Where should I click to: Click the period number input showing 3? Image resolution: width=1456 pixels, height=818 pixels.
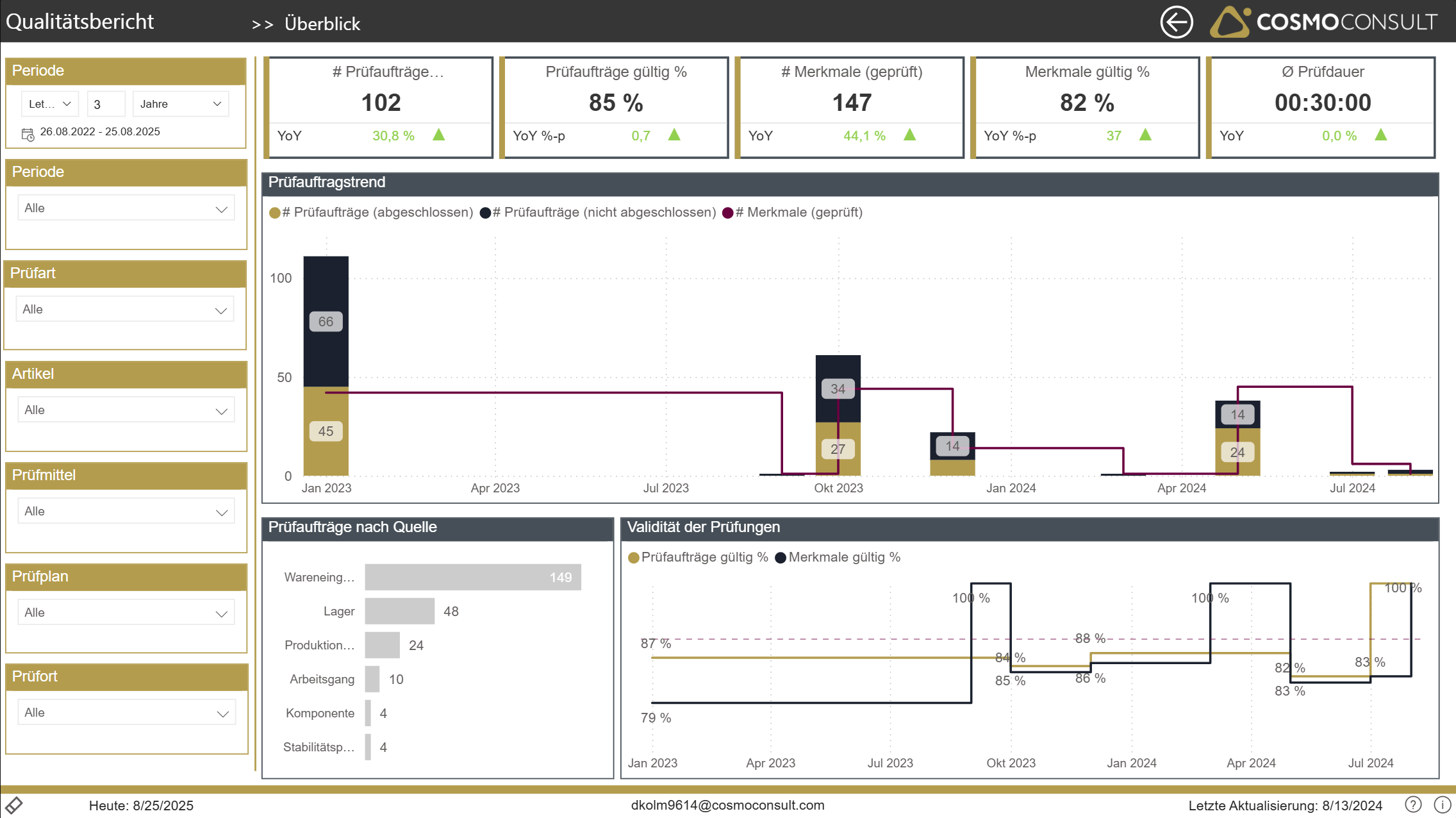(105, 104)
